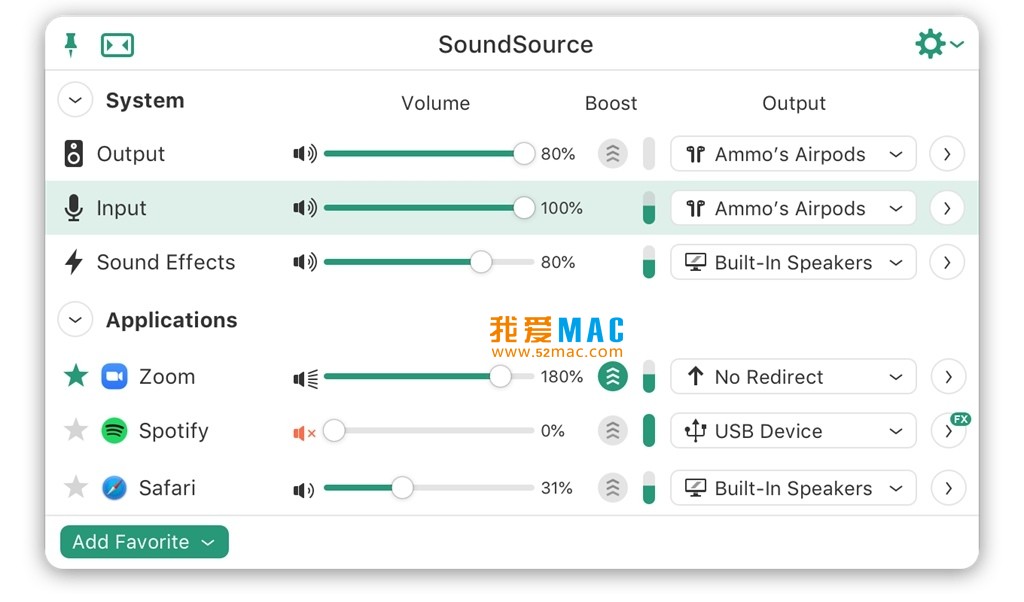This screenshot has height=602, width=1024.
Task: Collapse the System section
Action: 75,101
